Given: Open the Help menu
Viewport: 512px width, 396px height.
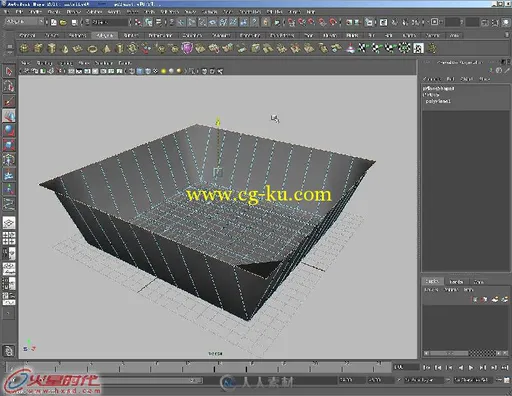Looking at the screenshot, I should pyautogui.click(x=311, y=12).
